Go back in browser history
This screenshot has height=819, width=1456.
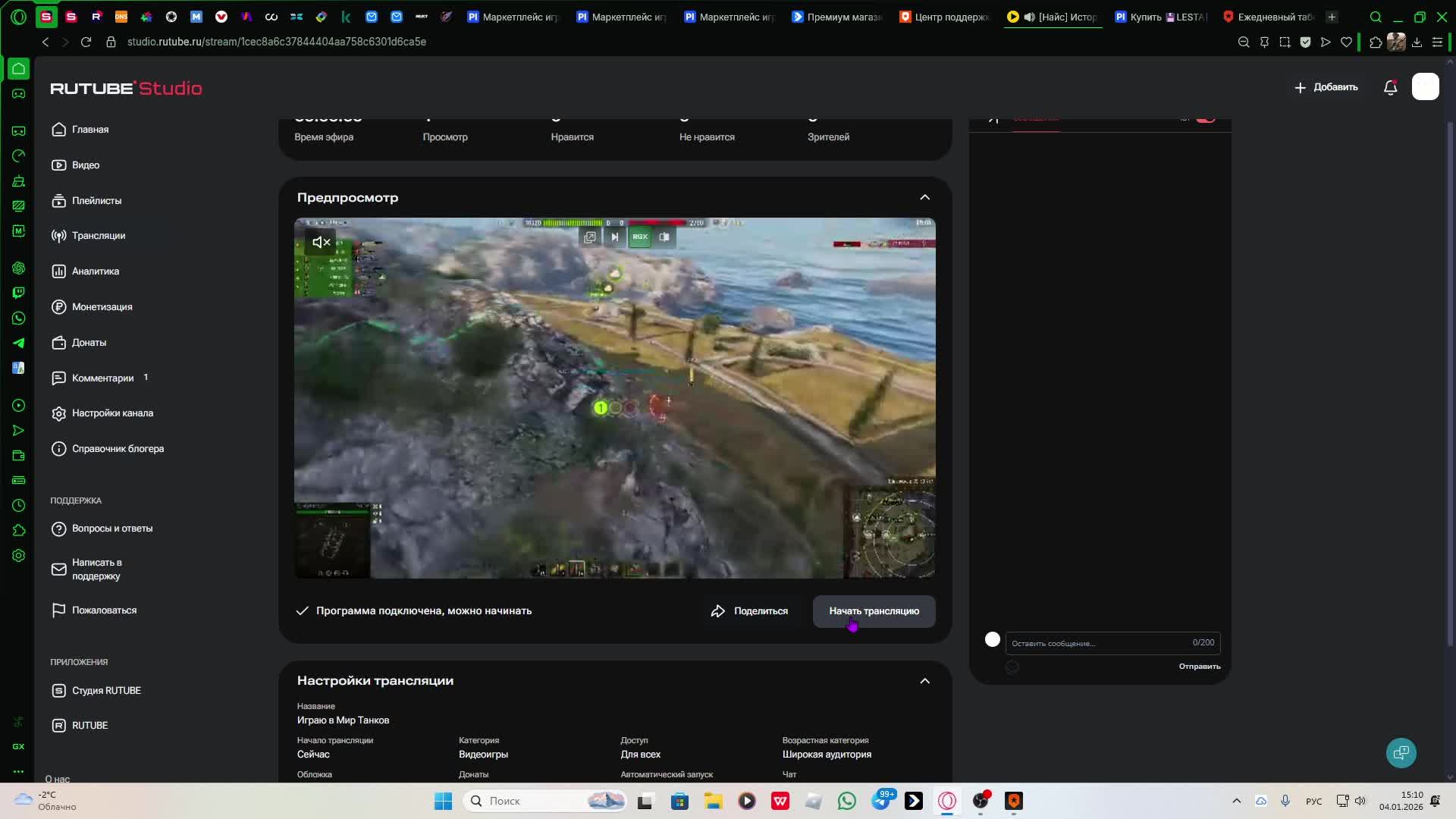pyautogui.click(x=45, y=42)
